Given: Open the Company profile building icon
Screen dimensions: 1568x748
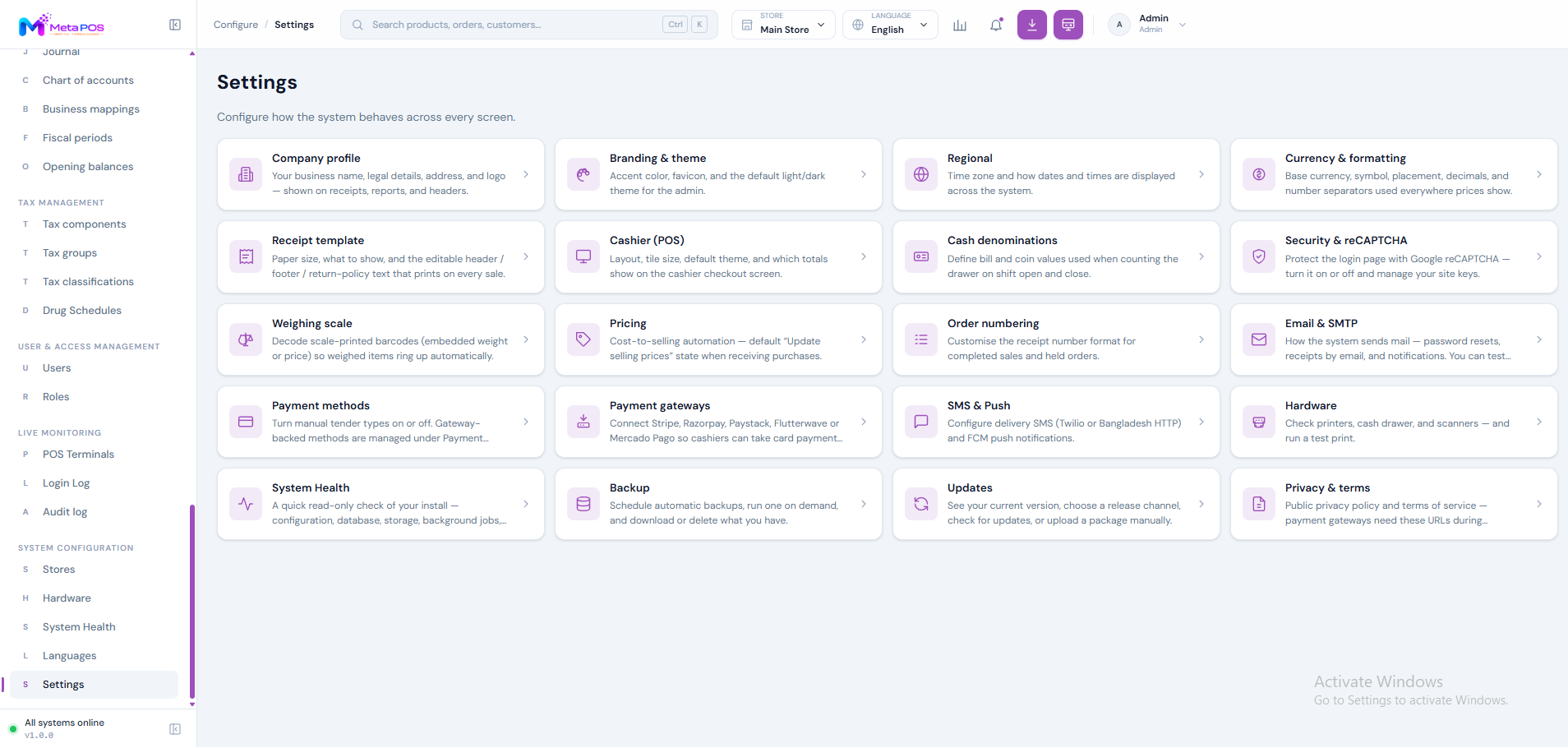Looking at the screenshot, I should 246,174.
